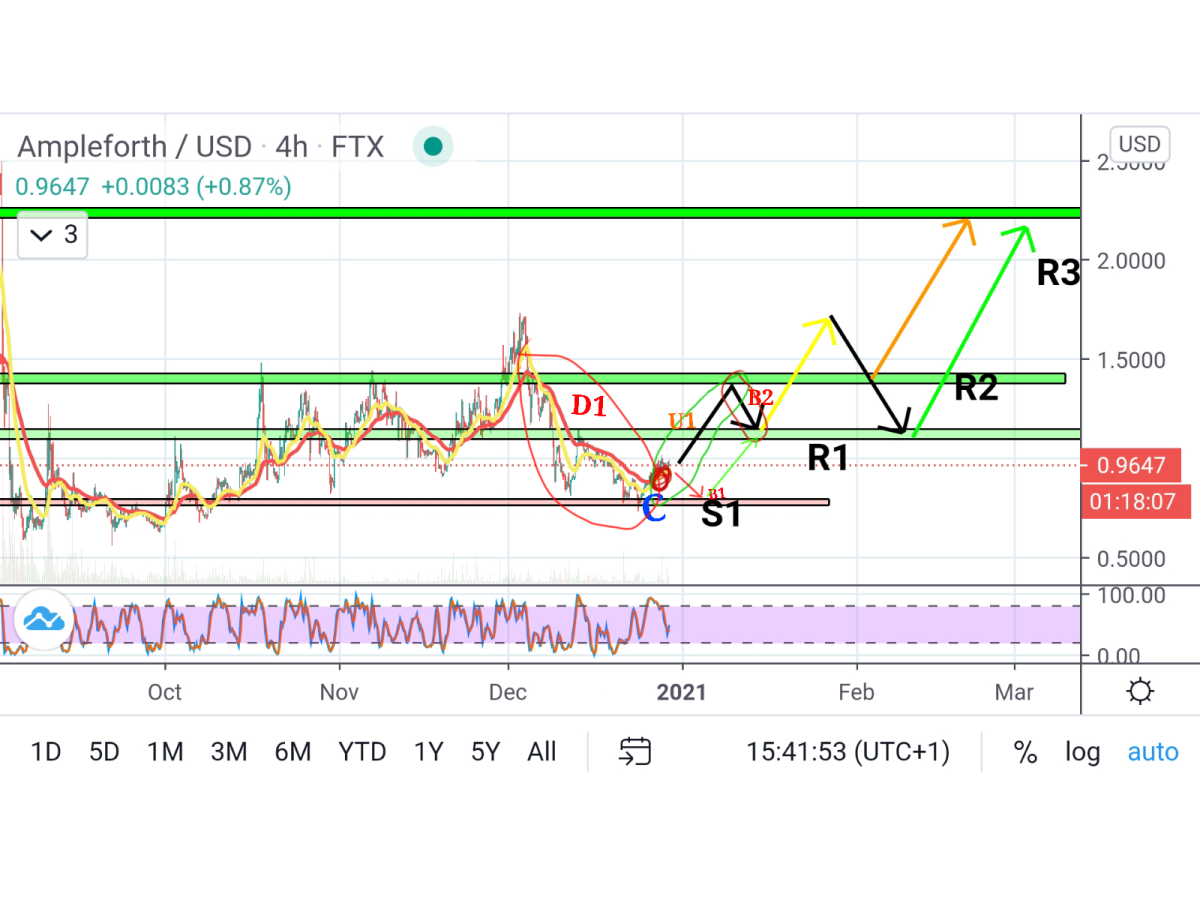This screenshot has width=1200, height=900.
Task: Toggle auto scale mode
Action: (1153, 752)
